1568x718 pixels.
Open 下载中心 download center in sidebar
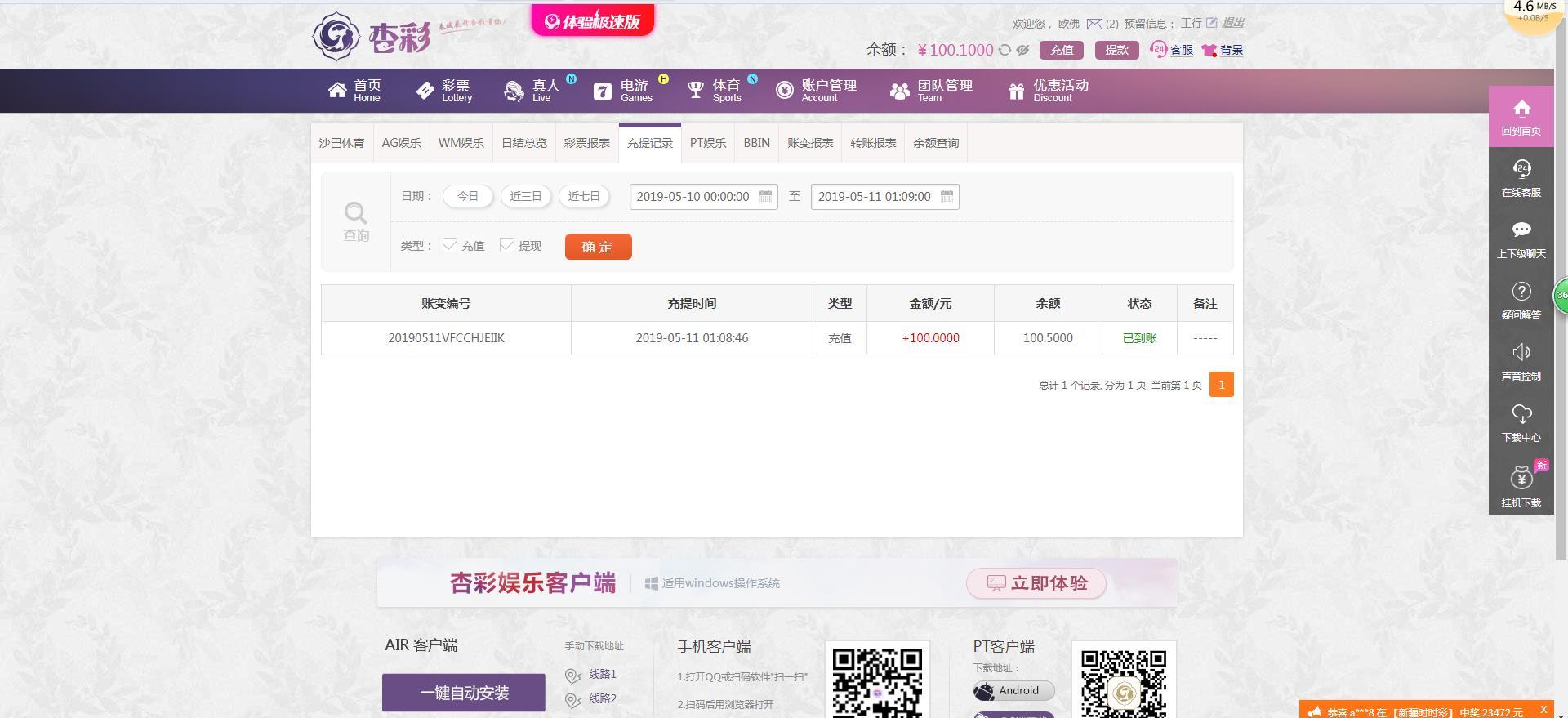point(1521,424)
